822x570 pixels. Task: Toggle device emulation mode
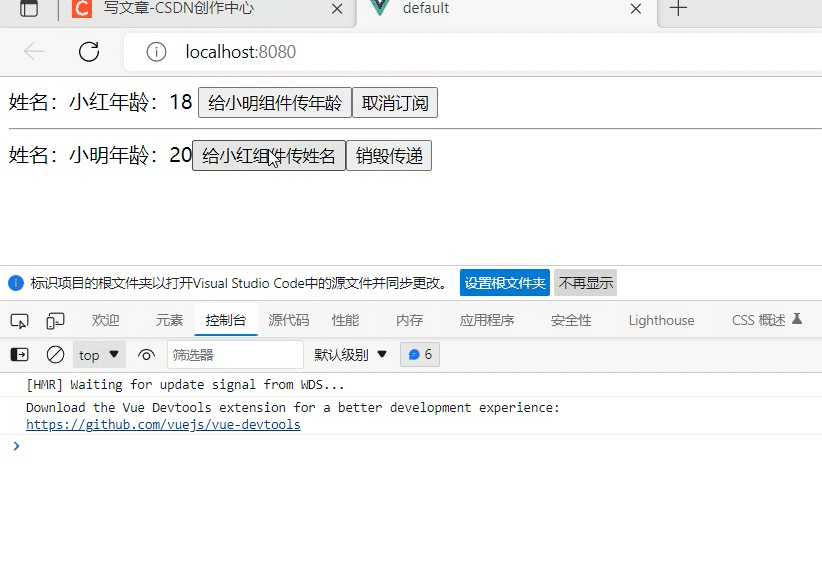[55, 321]
